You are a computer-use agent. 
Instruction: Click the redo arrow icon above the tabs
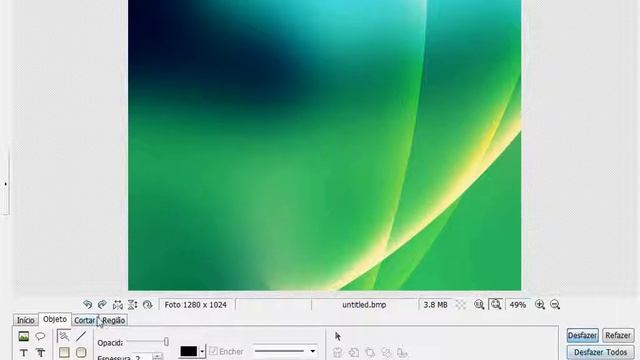[102, 304]
